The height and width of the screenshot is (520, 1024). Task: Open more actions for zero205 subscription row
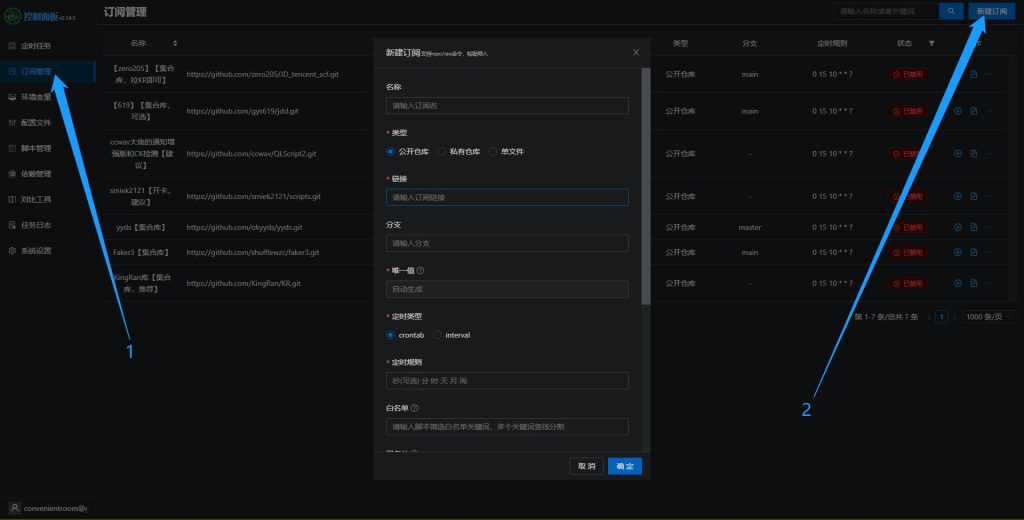click(x=991, y=74)
